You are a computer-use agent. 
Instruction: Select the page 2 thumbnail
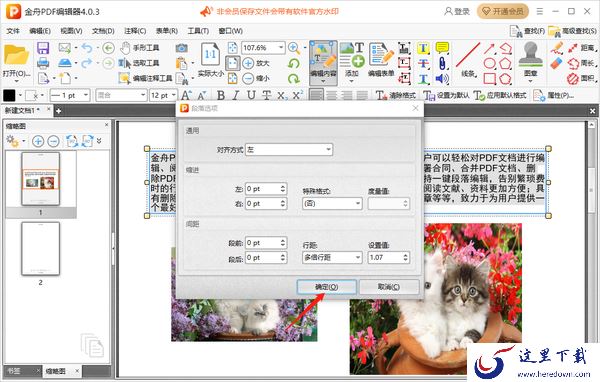point(41,248)
